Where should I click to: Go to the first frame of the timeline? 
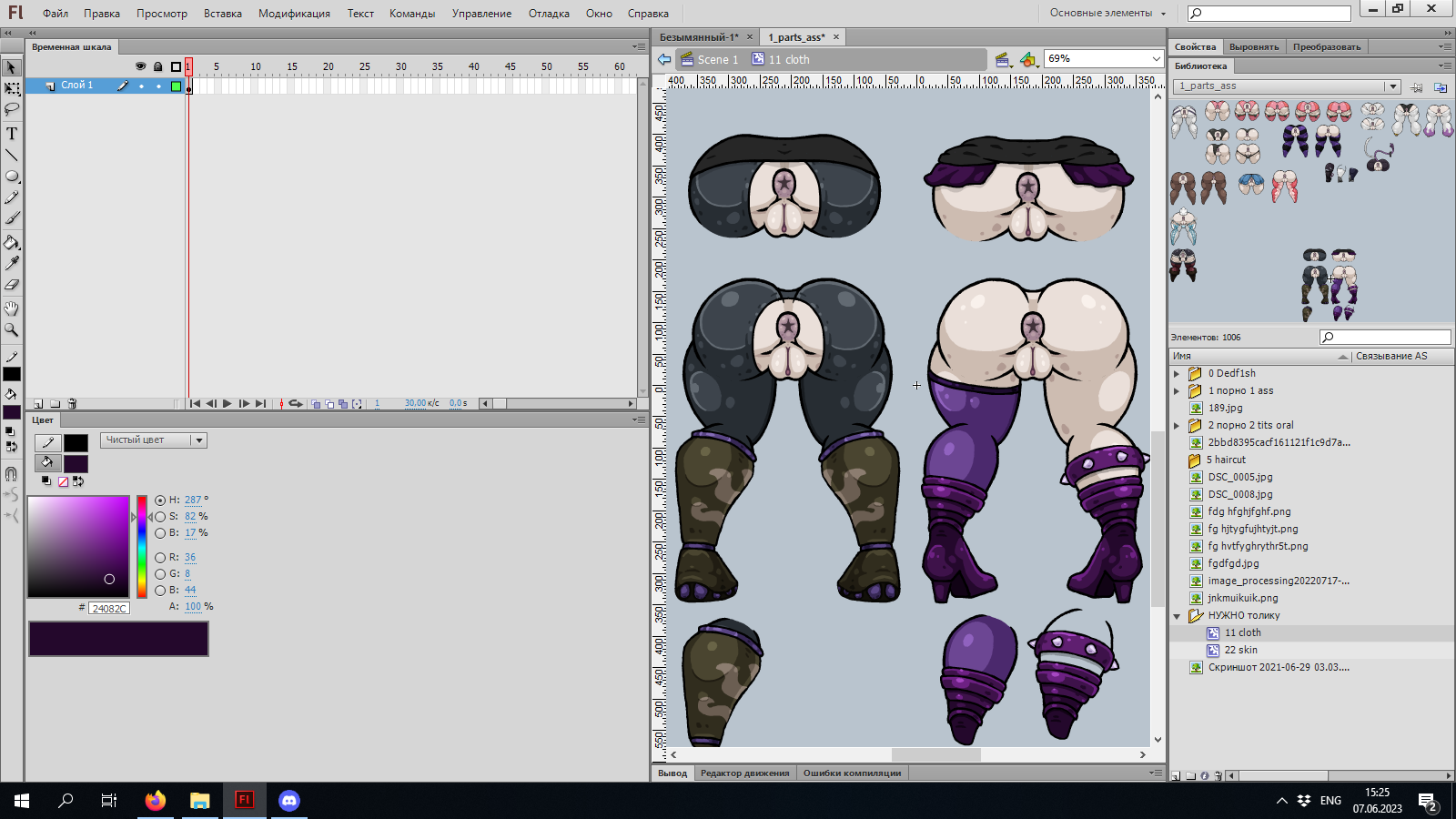point(195,403)
